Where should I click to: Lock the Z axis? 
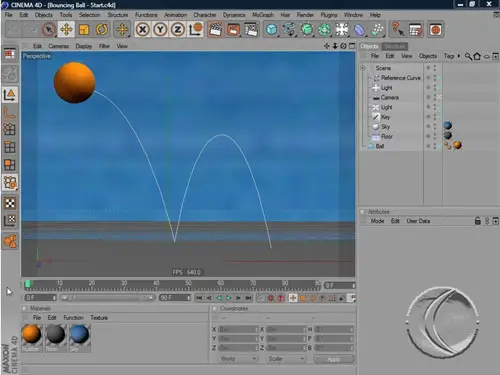(178, 30)
